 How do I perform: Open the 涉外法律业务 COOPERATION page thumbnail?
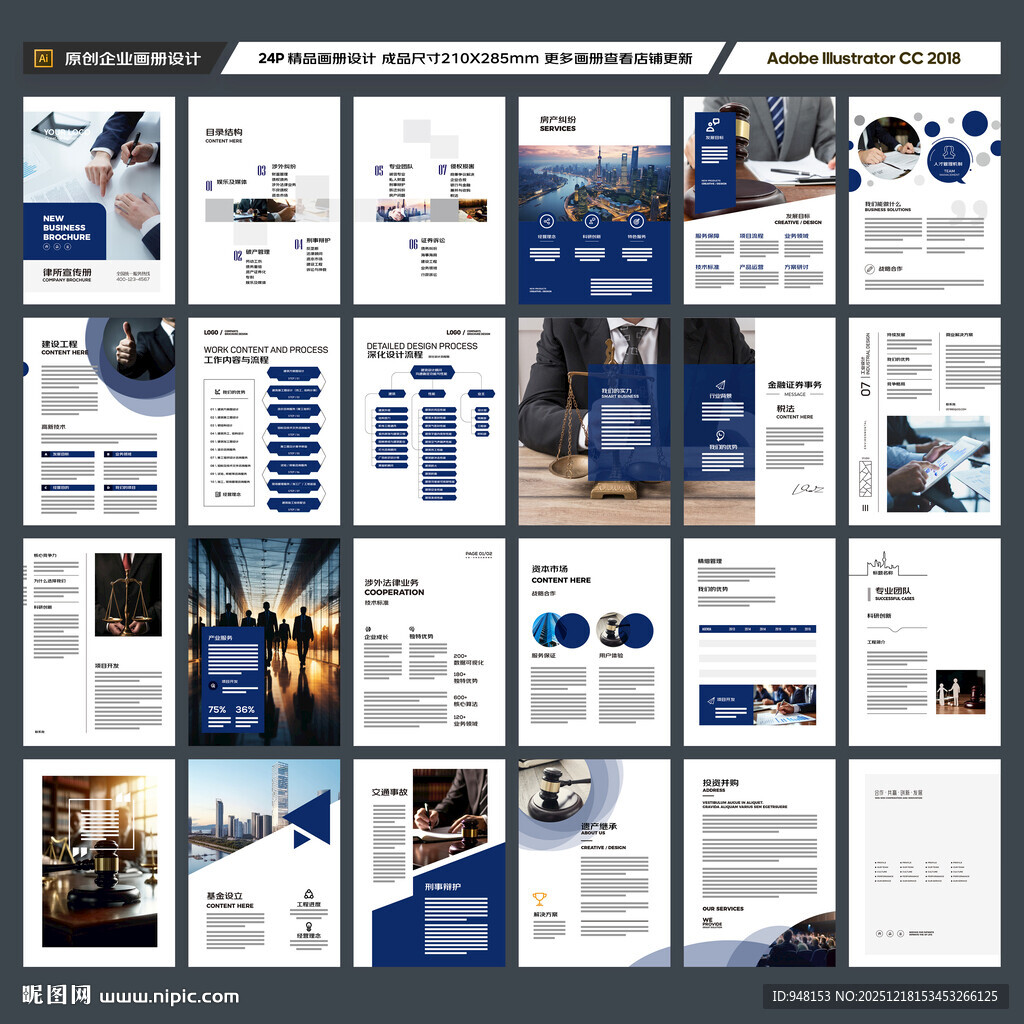pyautogui.click(x=429, y=642)
